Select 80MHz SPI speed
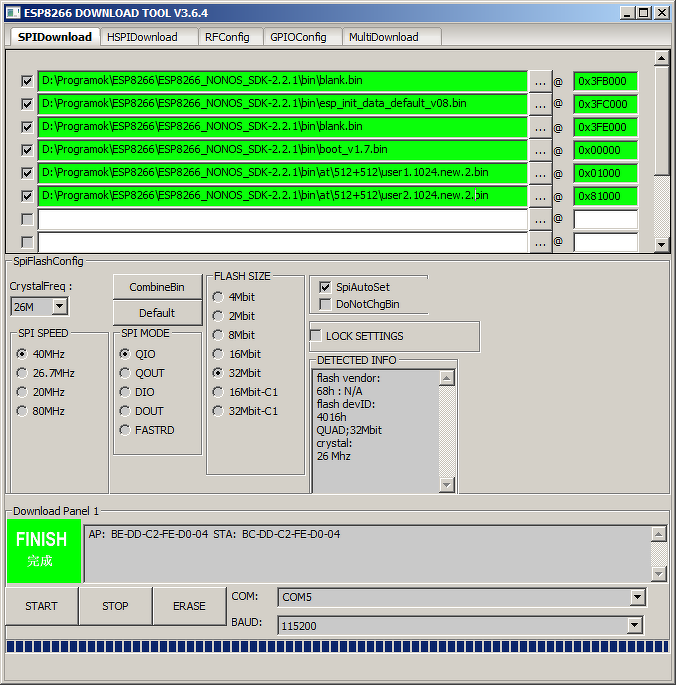Viewport: 676px width, 685px height. click(41, 411)
